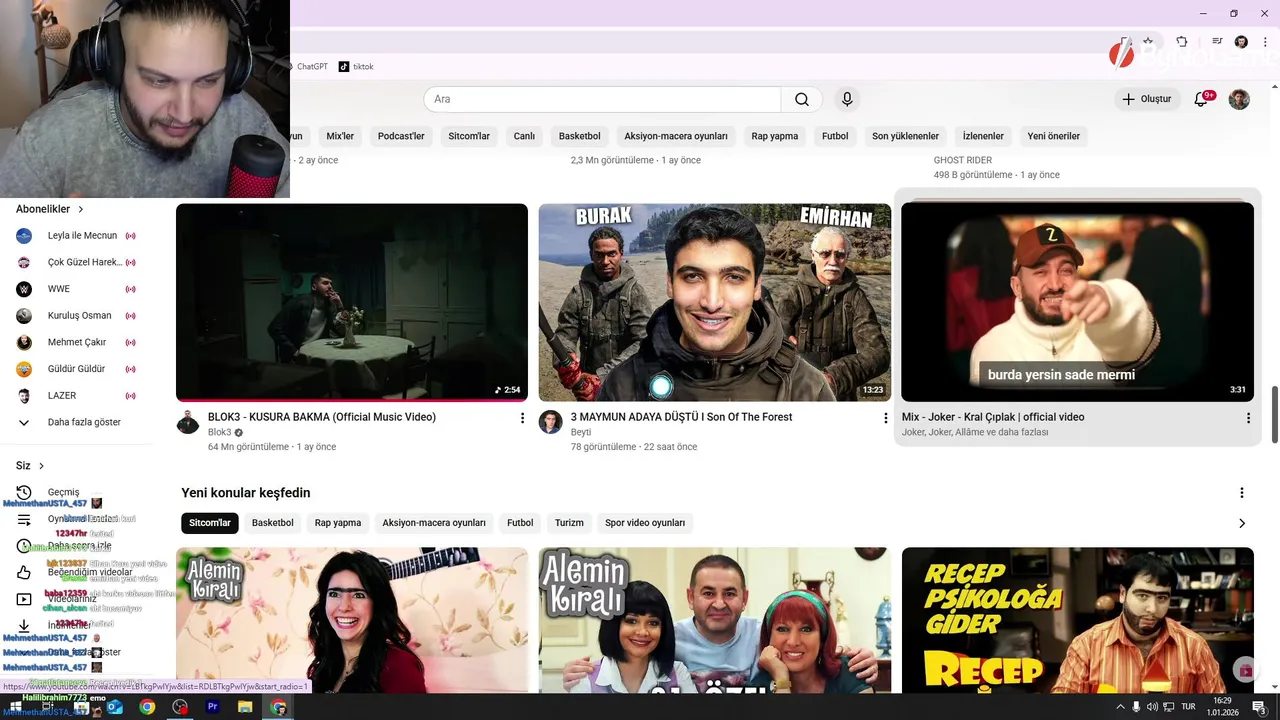Open LAZER subscription channel

76,396
